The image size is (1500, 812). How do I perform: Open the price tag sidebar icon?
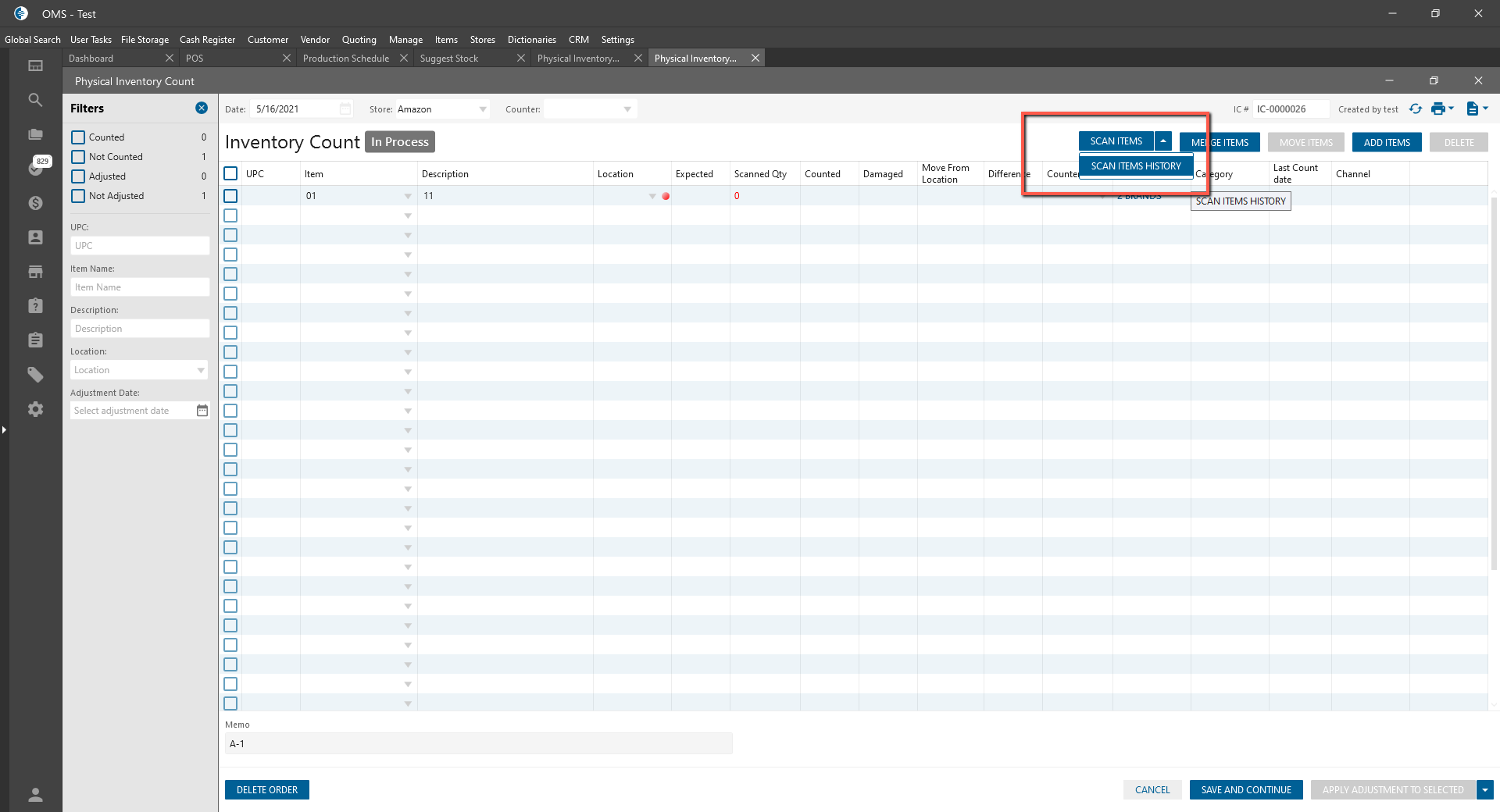pos(35,375)
